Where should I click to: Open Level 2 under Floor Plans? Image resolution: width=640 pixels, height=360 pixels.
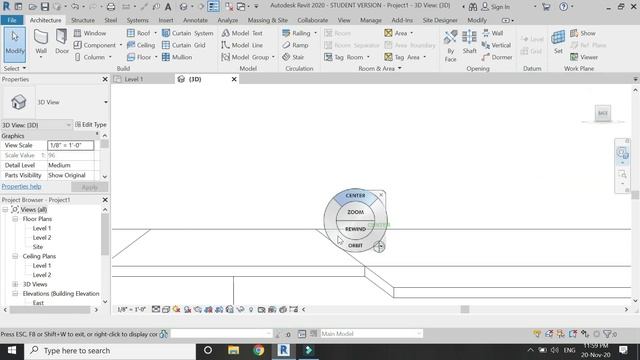pyautogui.click(x=42, y=238)
